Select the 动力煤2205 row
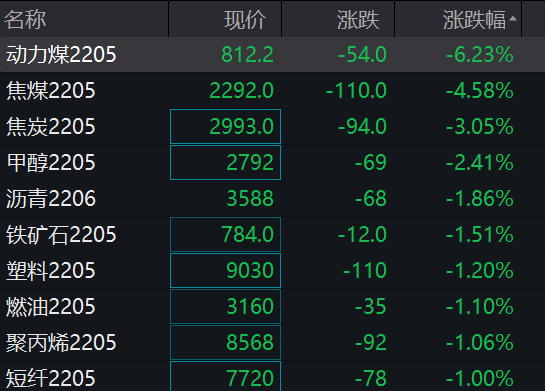The width and height of the screenshot is (545, 391). (272, 55)
